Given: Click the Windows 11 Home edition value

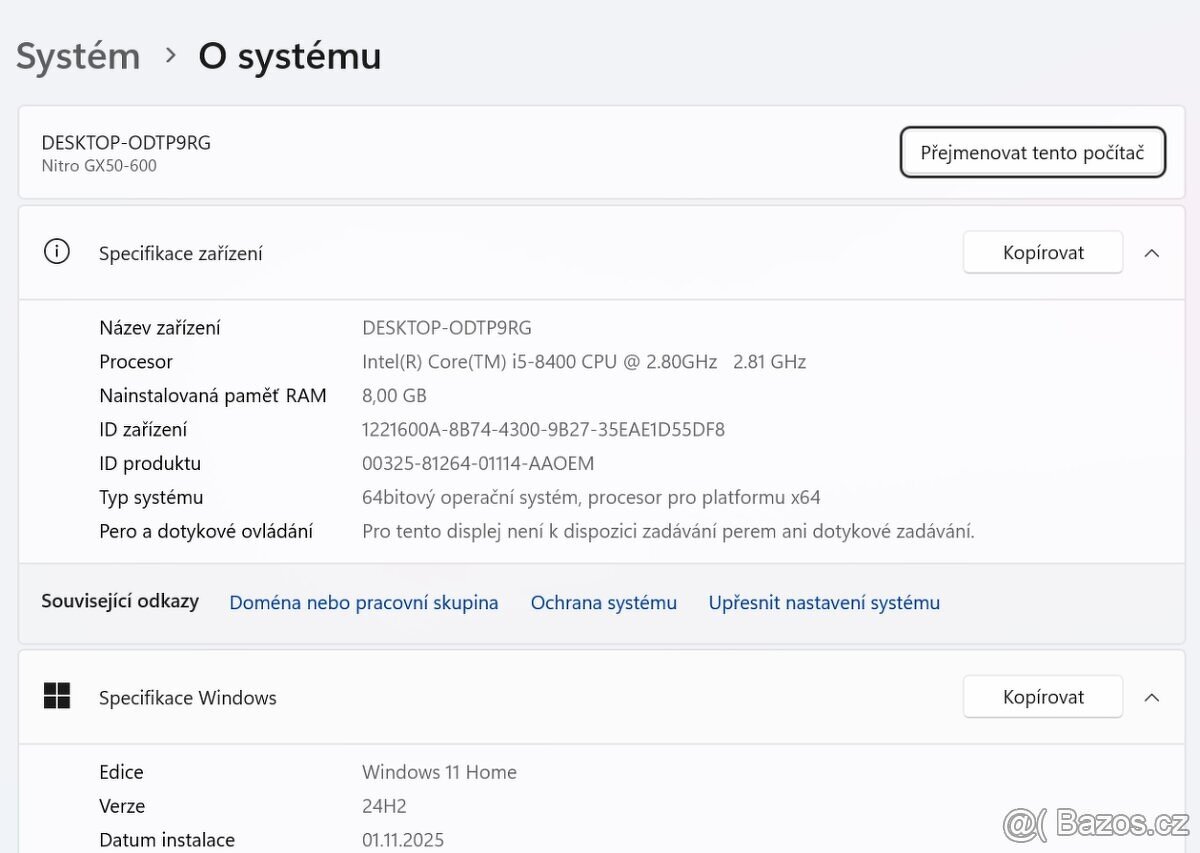Looking at the screenshot, I should pos(439,772).
